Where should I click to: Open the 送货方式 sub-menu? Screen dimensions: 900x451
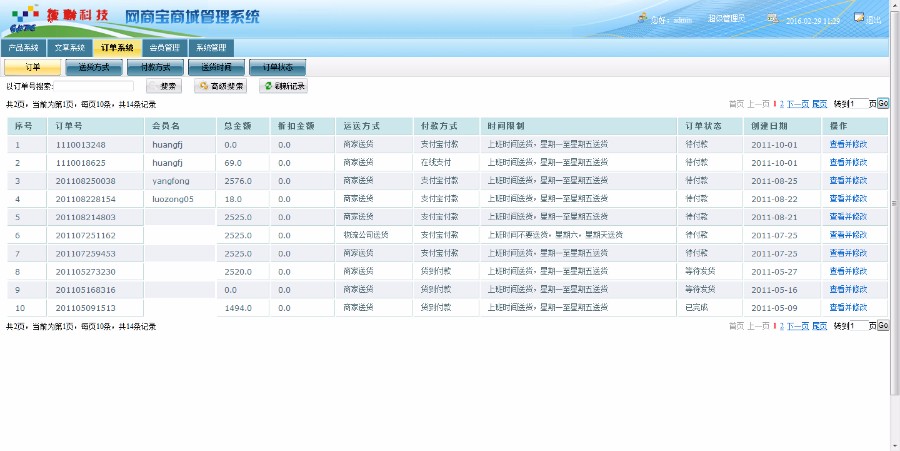point(94,67)
